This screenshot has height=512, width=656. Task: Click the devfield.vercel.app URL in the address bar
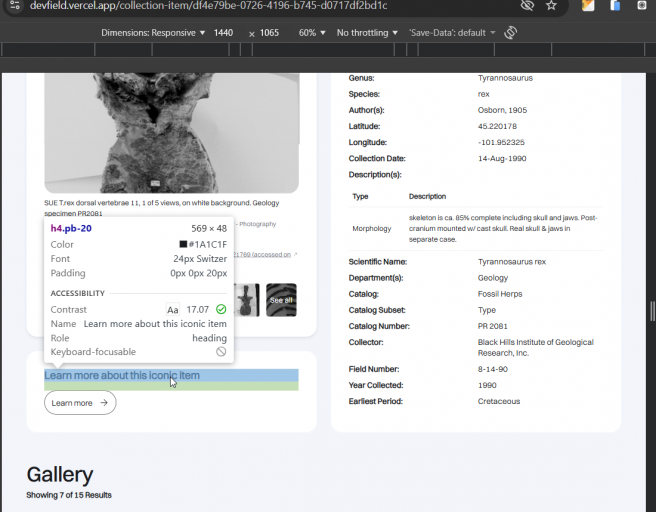click(x=208, y=5)
